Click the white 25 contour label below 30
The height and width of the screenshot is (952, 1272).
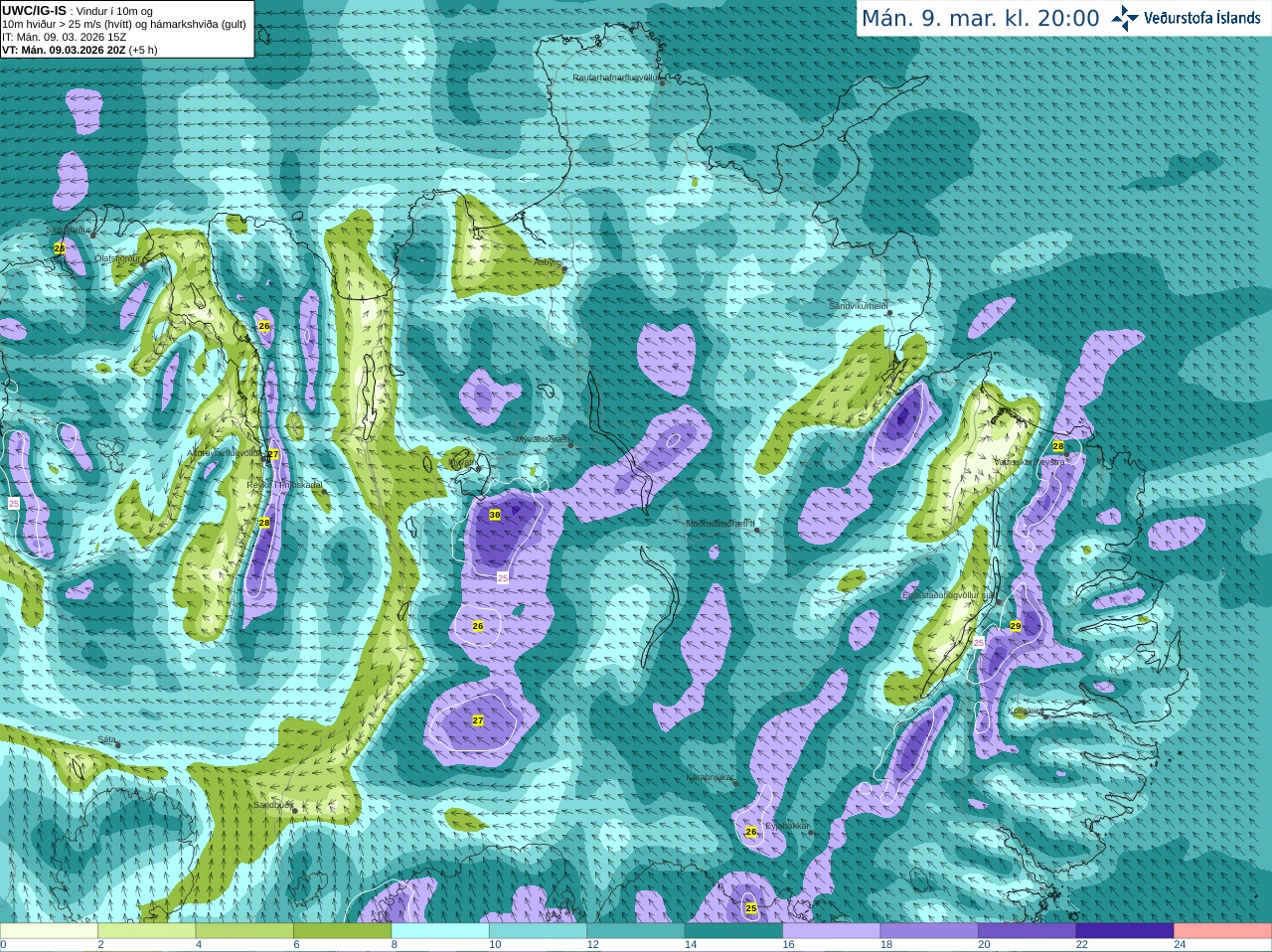[x=503, y=577]
